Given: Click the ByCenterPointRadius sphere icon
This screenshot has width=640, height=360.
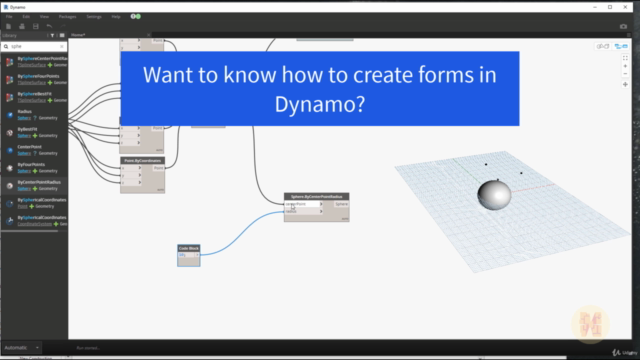Looking at the screenshot, I should click(10, 186).
